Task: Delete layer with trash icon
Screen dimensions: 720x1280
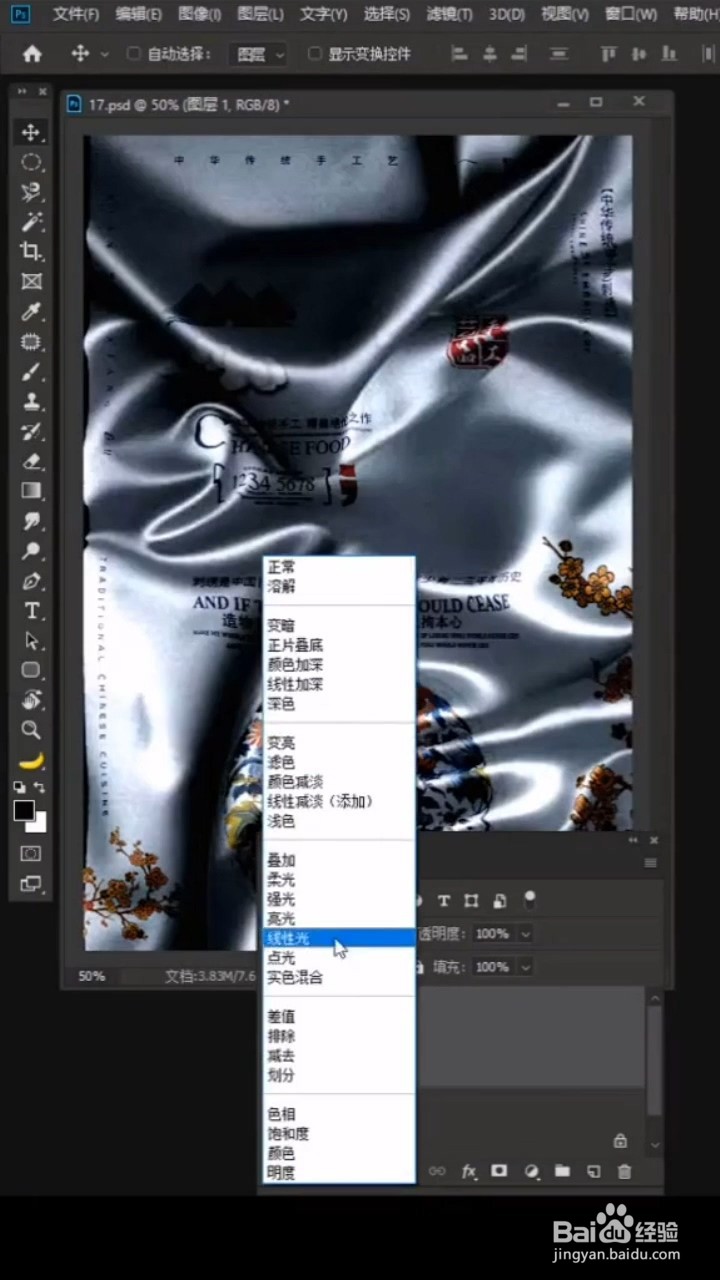Action: coord(625,1171)
